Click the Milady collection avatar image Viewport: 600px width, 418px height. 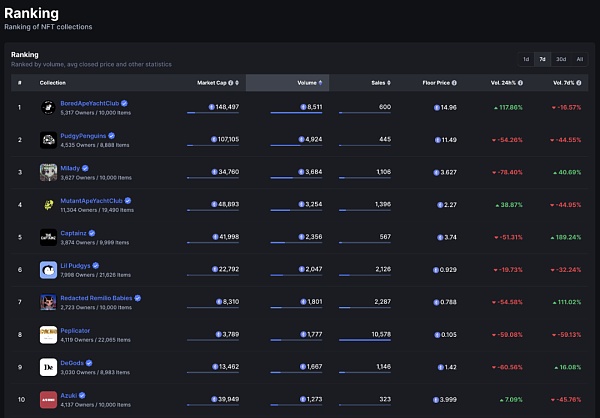click(48, 172)
